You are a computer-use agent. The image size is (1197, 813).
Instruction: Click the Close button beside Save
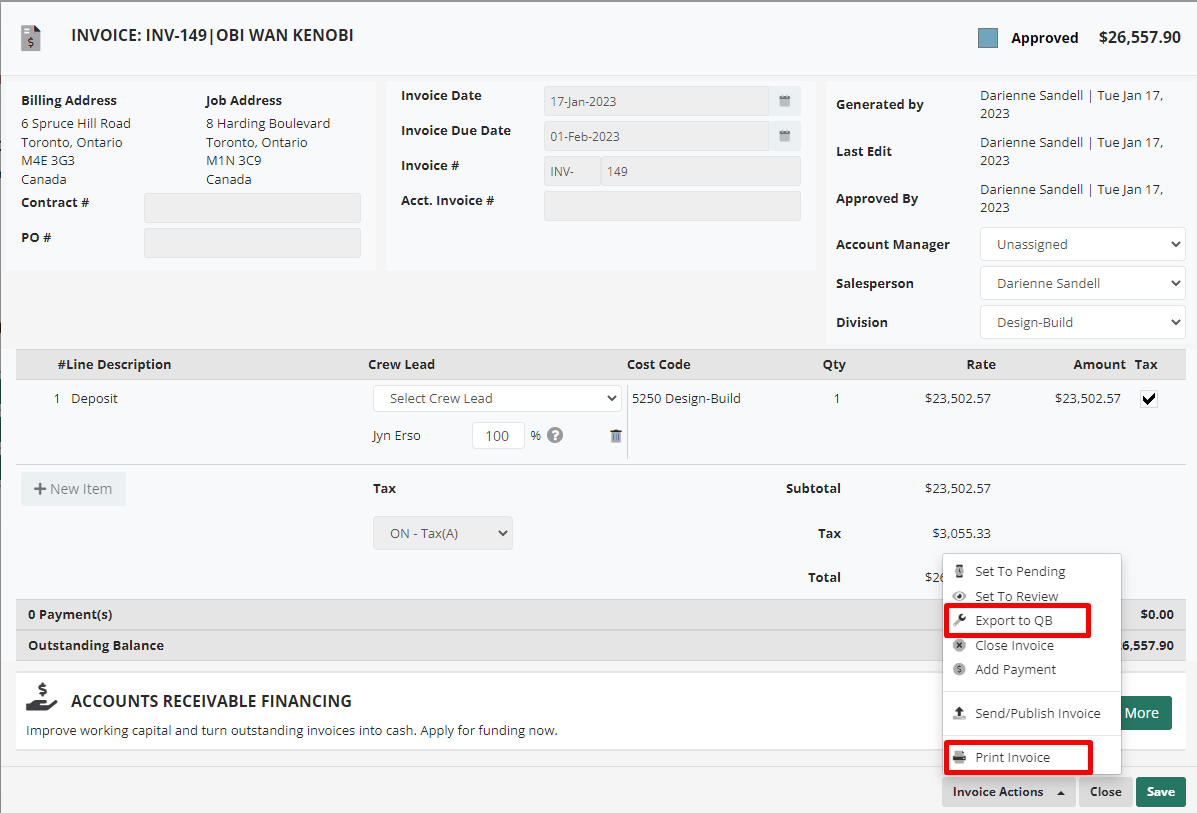coord(1105,792)
